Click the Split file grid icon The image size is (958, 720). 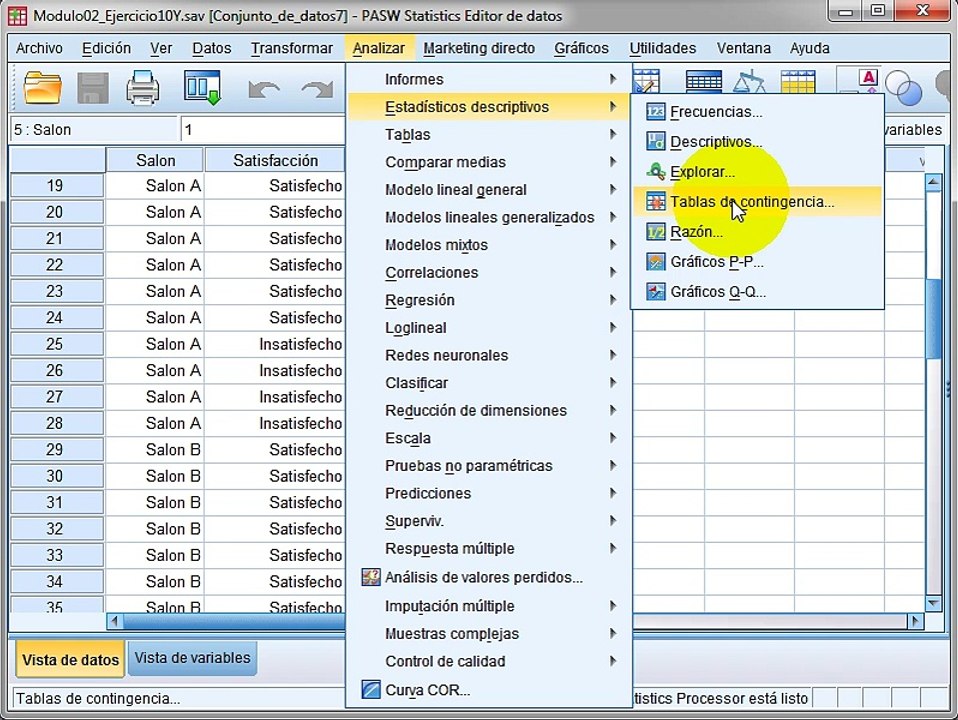click(x=797, y=81)
